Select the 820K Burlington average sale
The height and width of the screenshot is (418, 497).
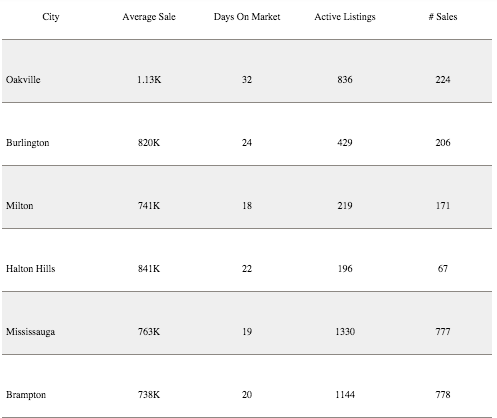point(149,143)
